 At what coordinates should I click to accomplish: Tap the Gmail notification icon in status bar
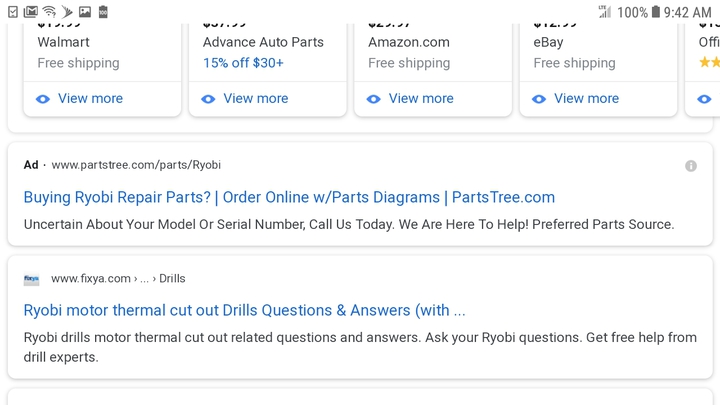(31, 11)
